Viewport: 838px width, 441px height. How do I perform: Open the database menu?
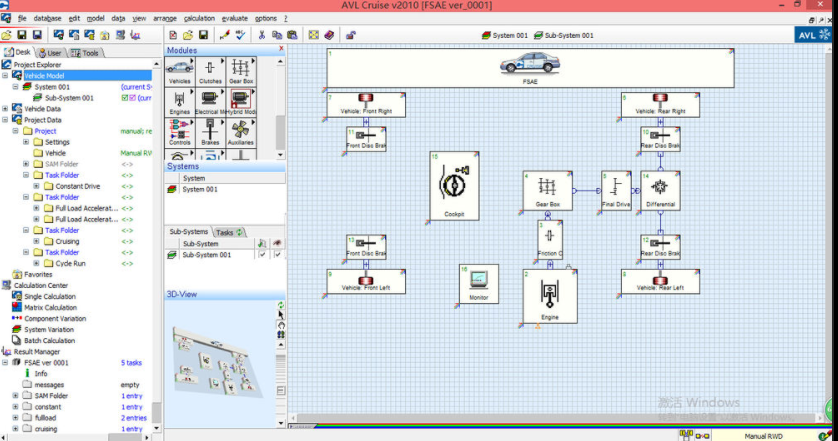tap(48, 18)
